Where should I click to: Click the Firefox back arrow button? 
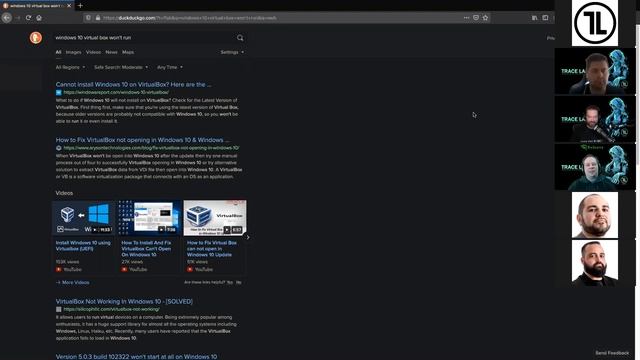[x=7, y=18]
